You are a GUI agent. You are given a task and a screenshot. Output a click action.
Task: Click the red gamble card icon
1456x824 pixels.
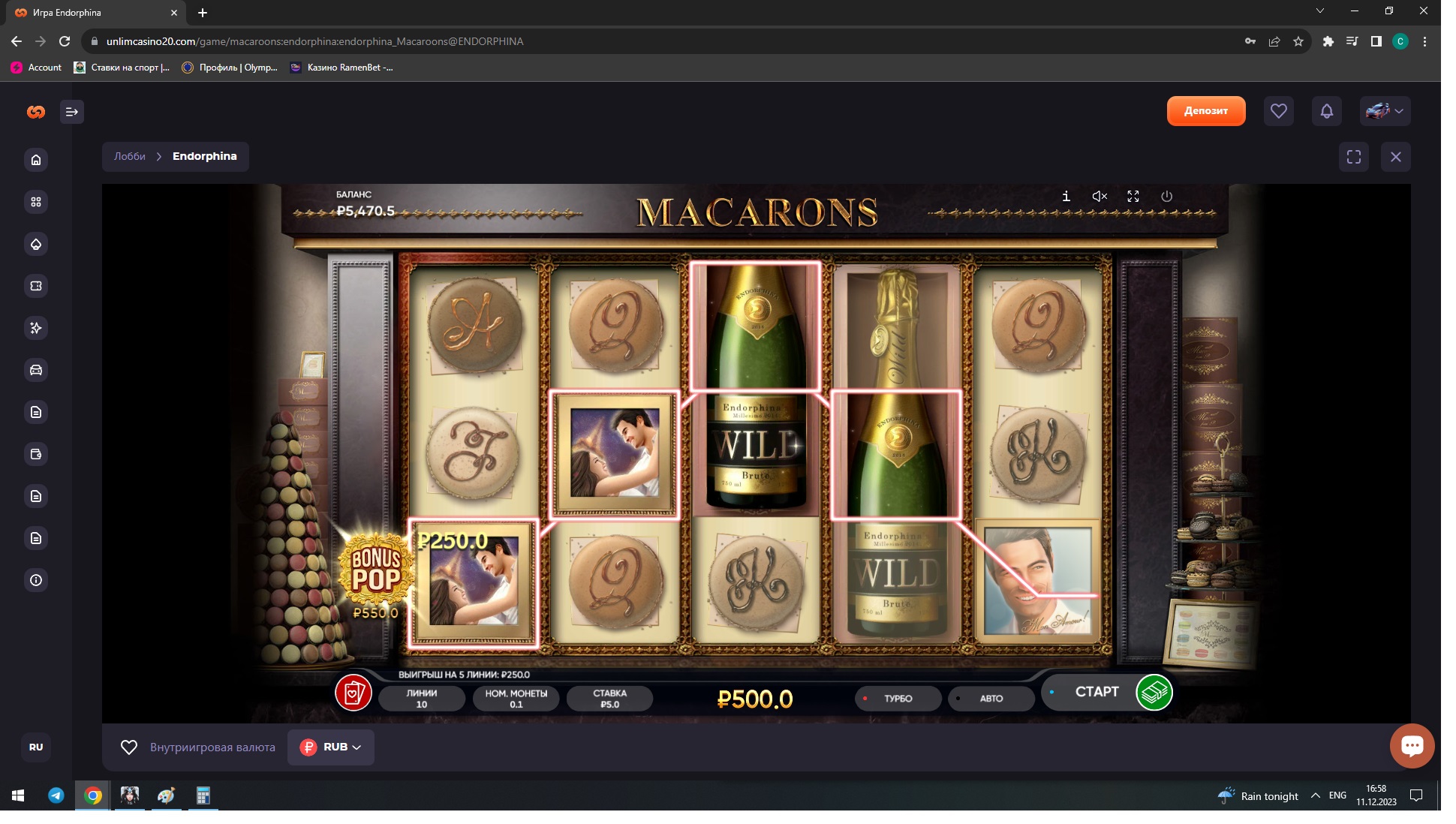point(353,692)
